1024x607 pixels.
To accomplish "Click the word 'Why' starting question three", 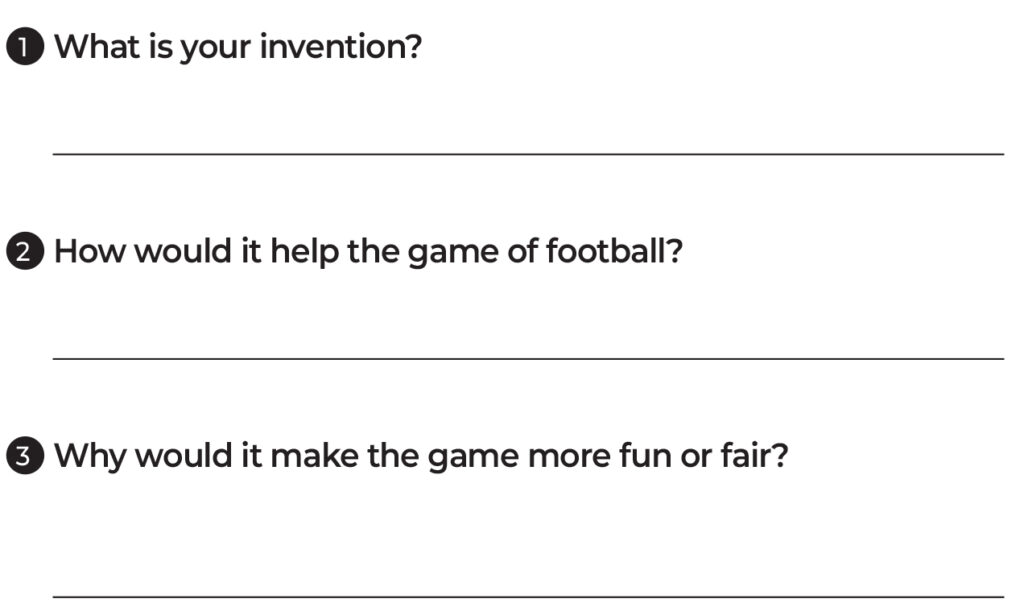I will (x=90, y=457).
